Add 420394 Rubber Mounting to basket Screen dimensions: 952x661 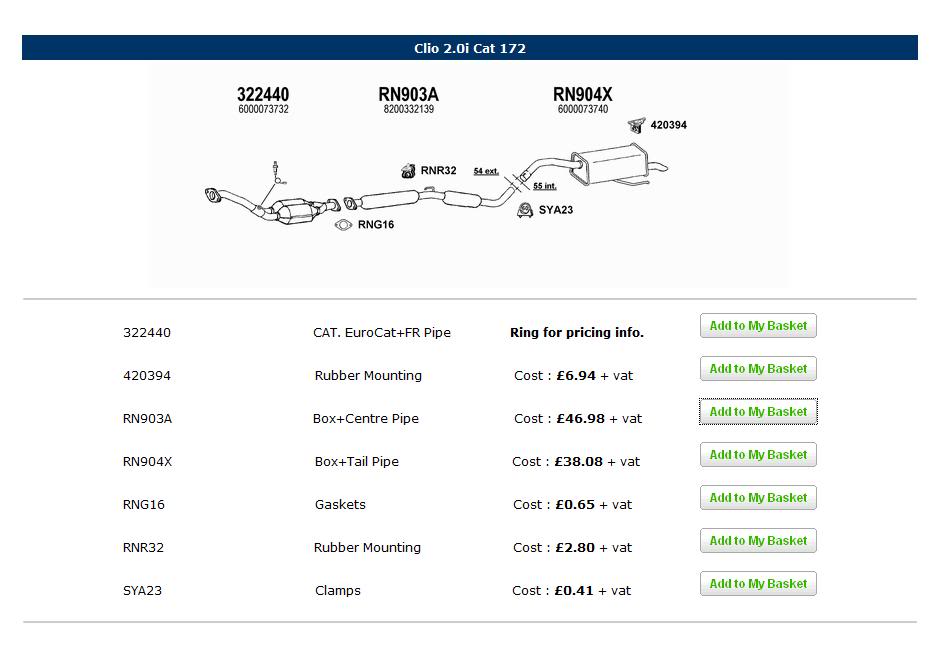pos(758,369)
